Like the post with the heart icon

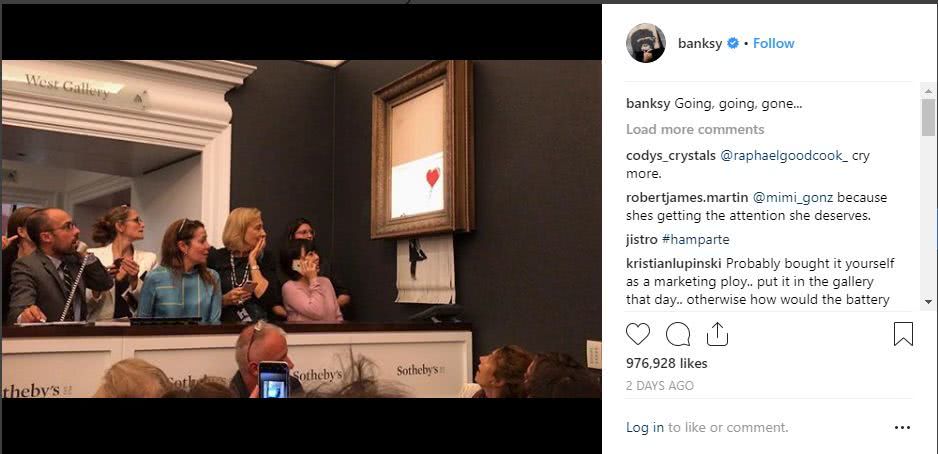pos(638,334)
